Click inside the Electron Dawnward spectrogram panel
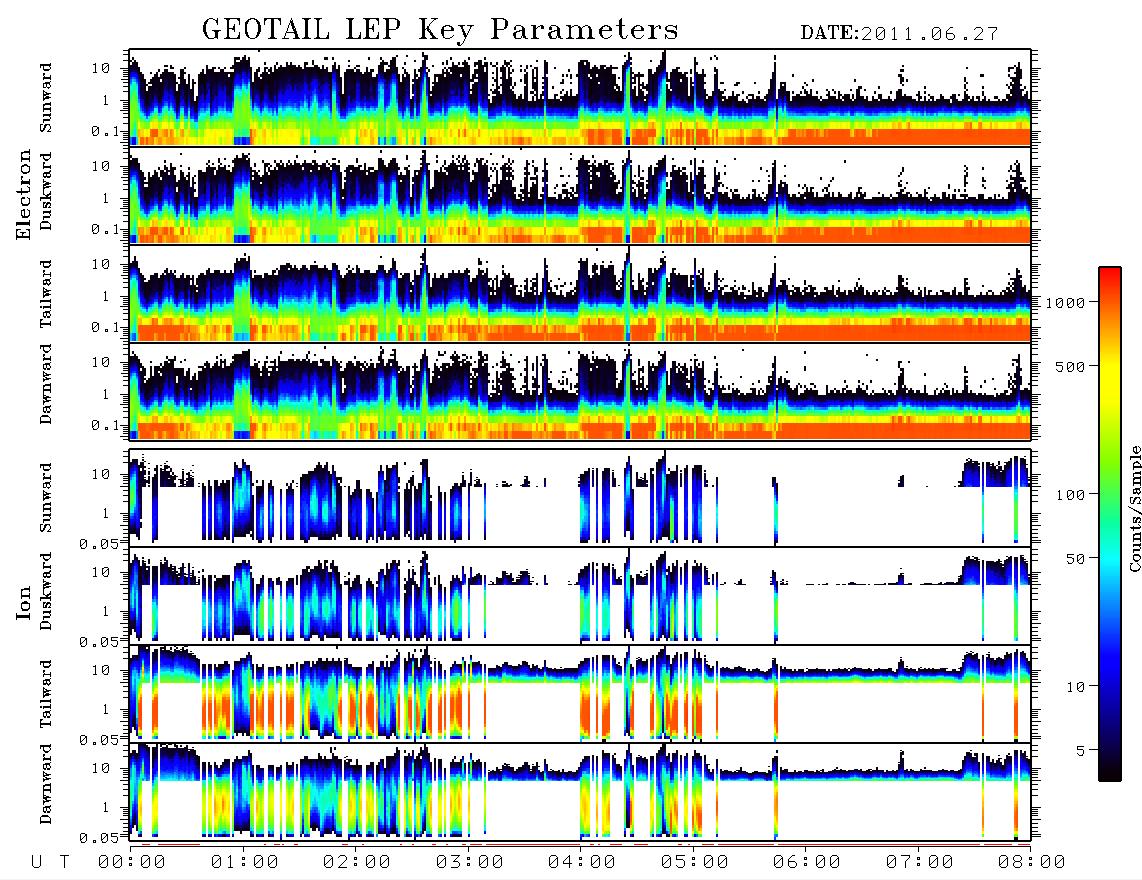 [x=580, y=391]
